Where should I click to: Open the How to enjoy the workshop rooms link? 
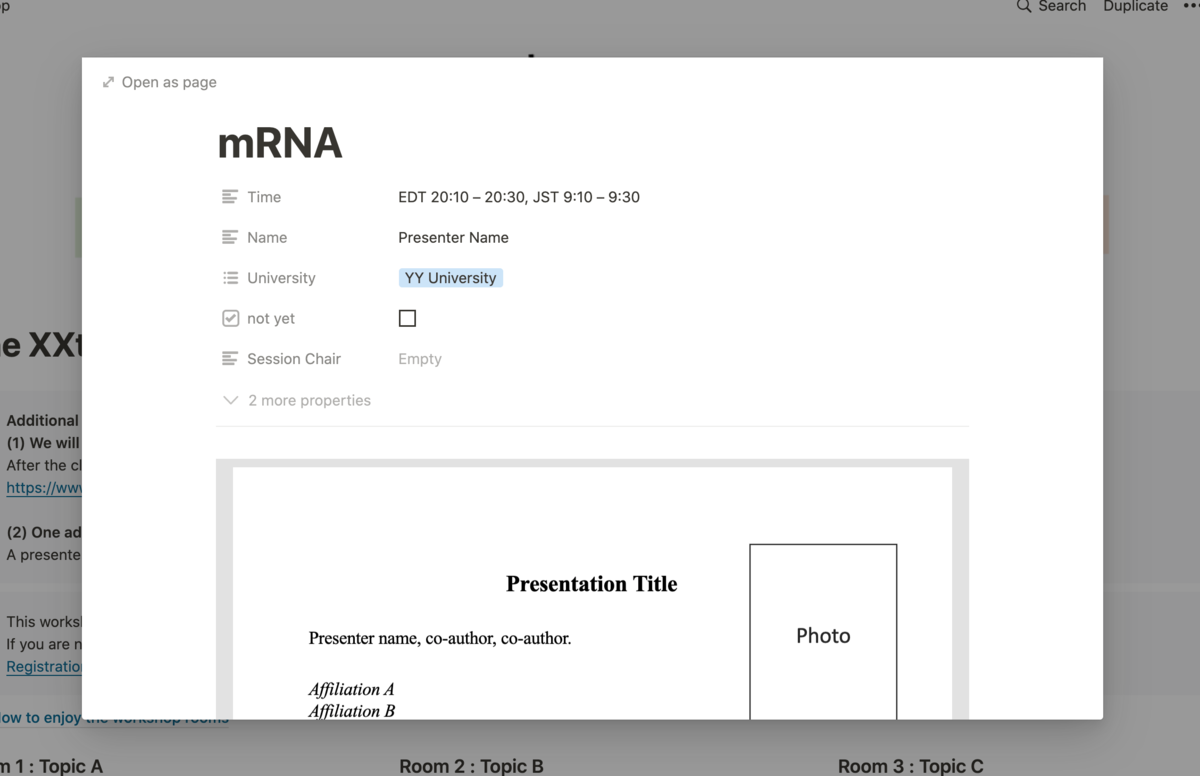pyautogui.click(x=113, y=718)
